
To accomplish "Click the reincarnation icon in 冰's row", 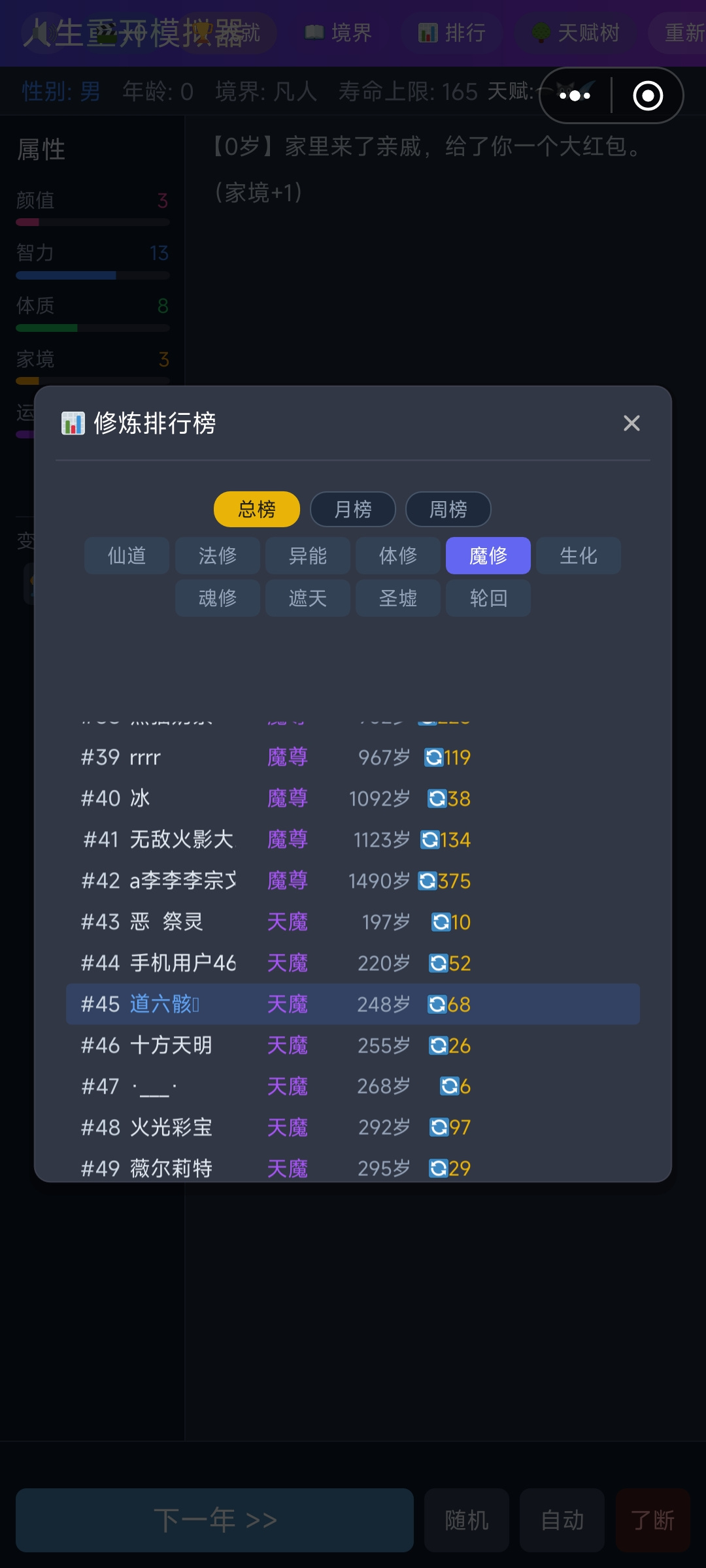I will (437, 799).
